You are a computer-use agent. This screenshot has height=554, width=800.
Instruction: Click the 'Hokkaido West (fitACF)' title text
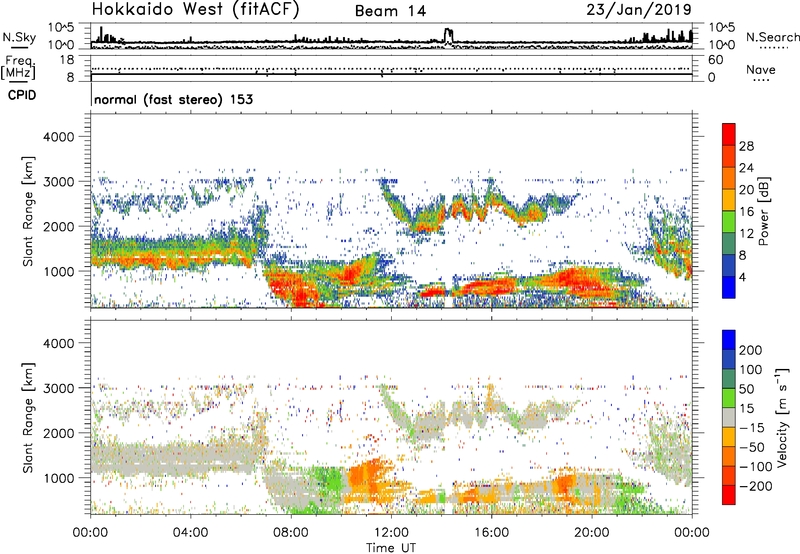tap(195, 9)
